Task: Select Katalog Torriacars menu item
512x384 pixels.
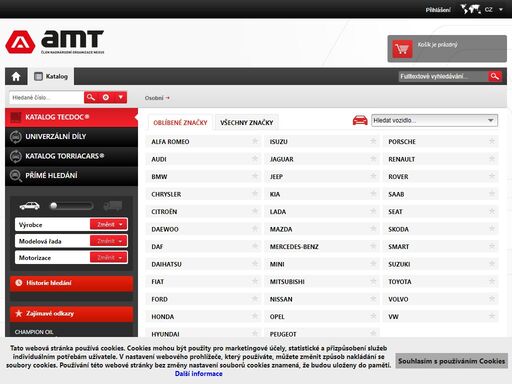Action: click(71, 156)
